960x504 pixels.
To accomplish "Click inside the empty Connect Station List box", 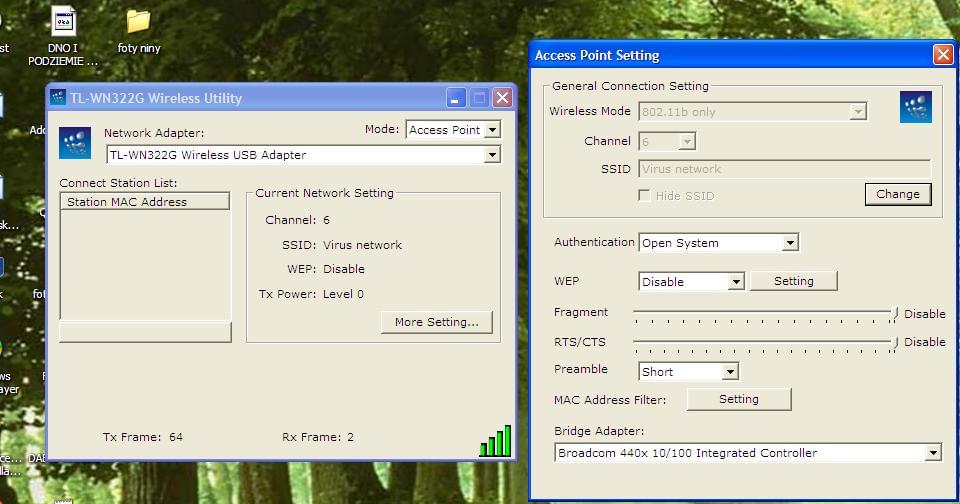I will pos(145,265).
